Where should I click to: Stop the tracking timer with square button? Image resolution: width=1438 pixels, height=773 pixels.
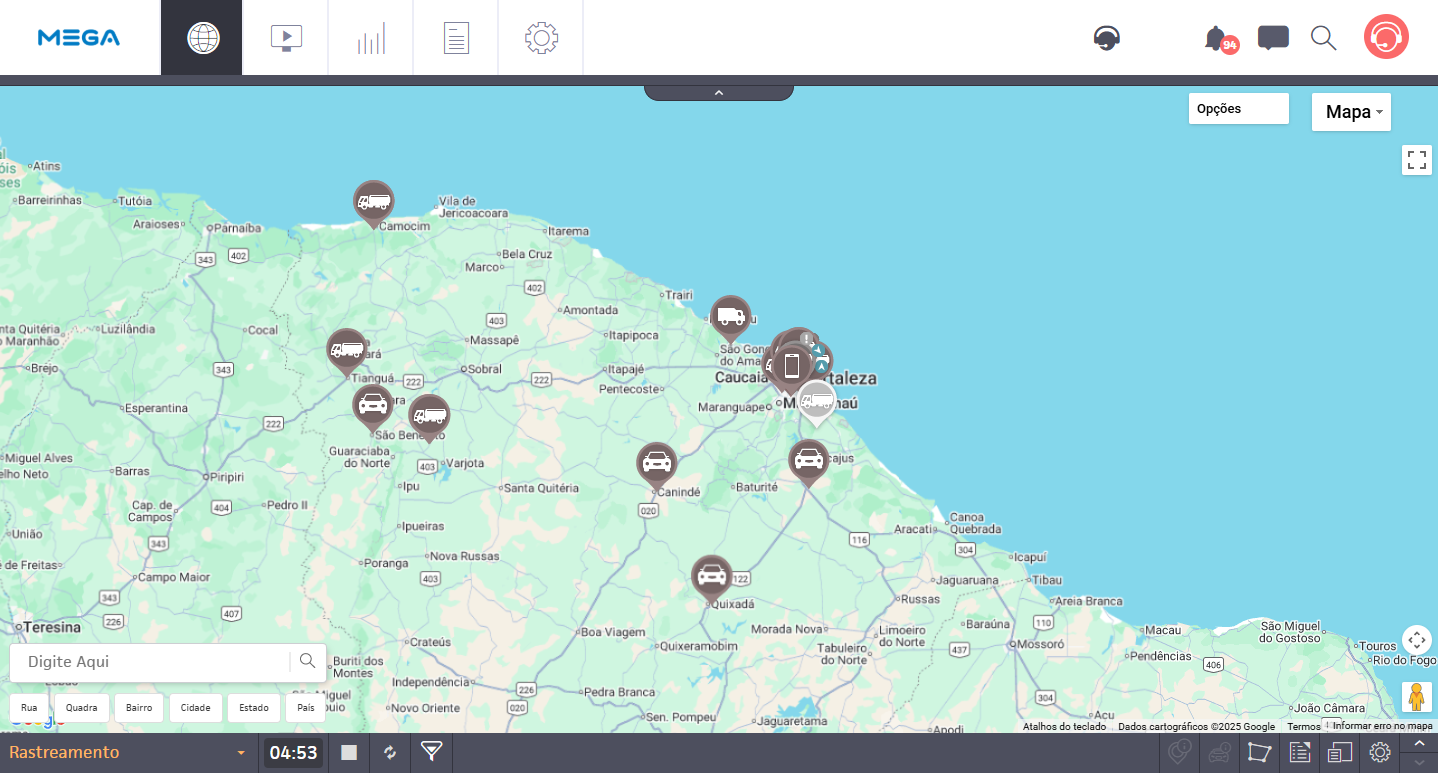click(x=349, y=752)
